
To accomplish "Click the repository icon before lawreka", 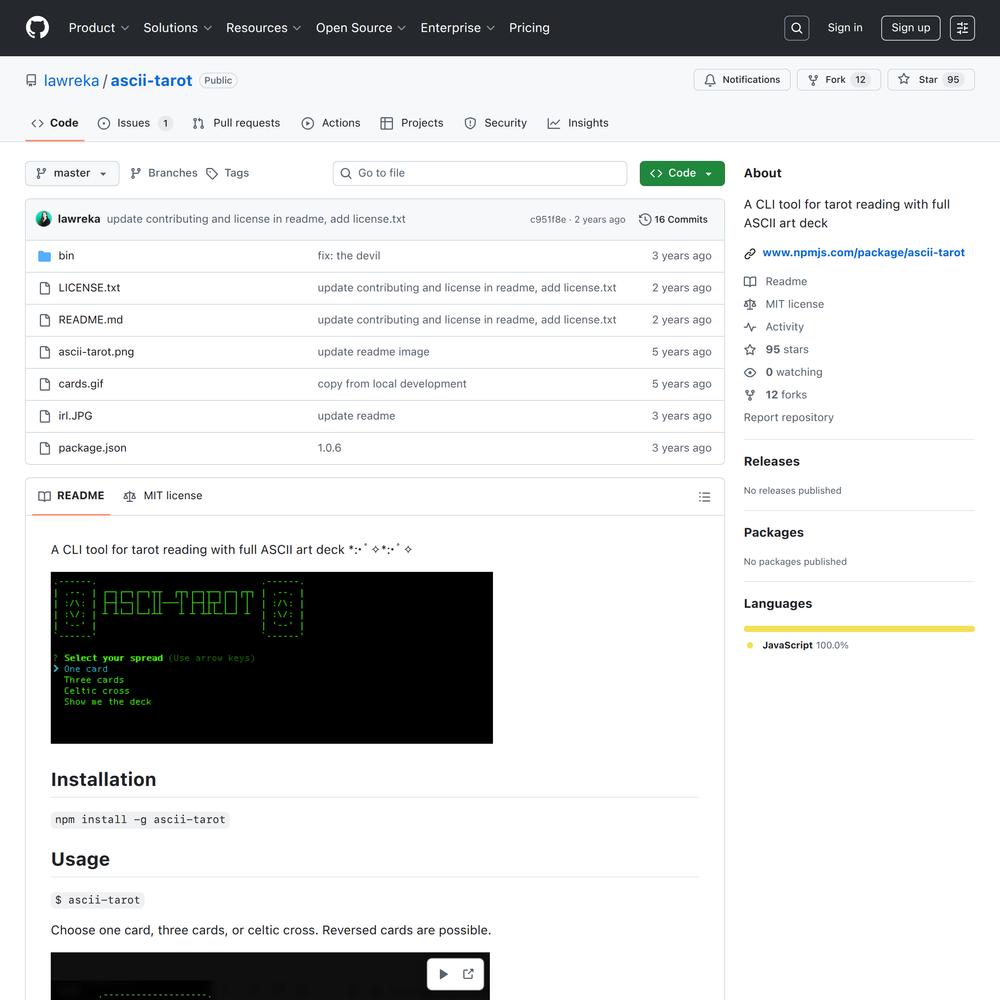I will pyautogui.click(x=31, y=80).
